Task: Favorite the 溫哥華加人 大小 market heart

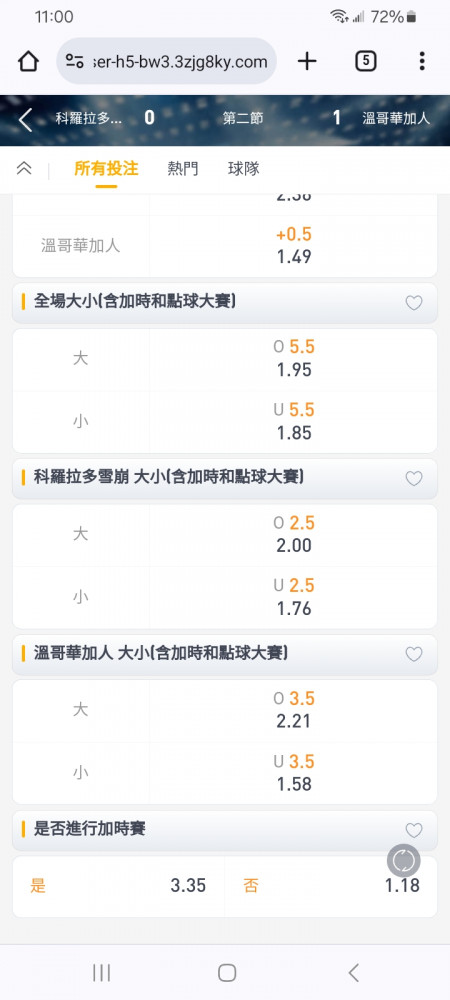Action: pyautogui.click(x=414, y=654)
